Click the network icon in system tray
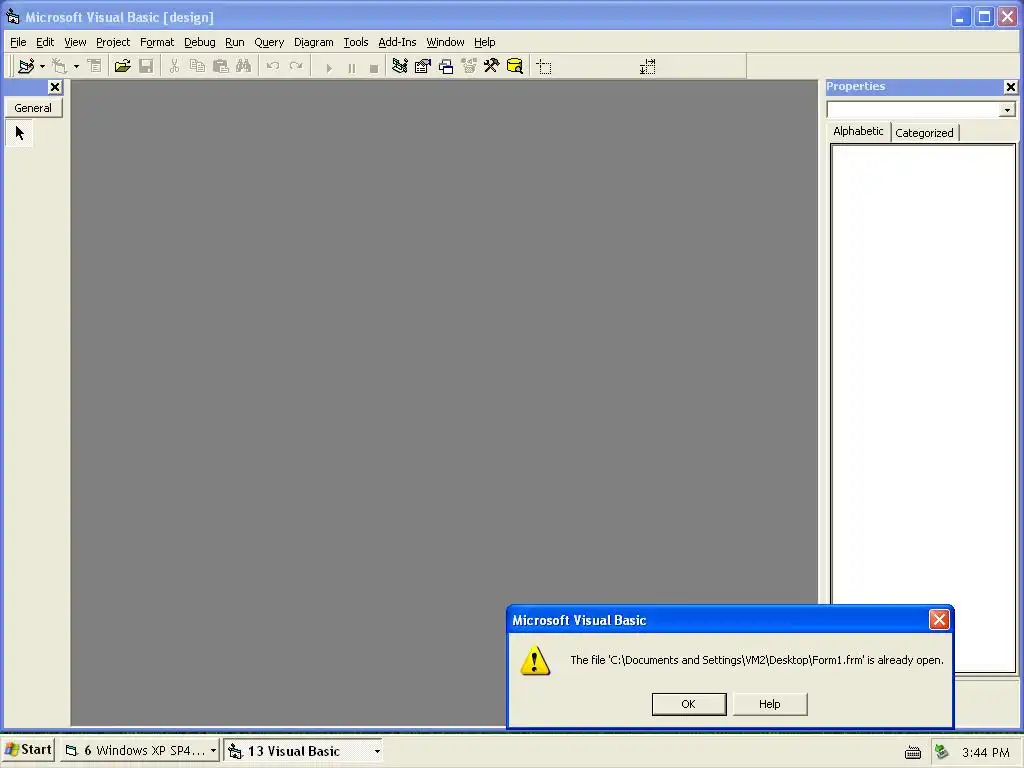The width and height of the screenshot is (1024, 768). (x=941, y=752)
